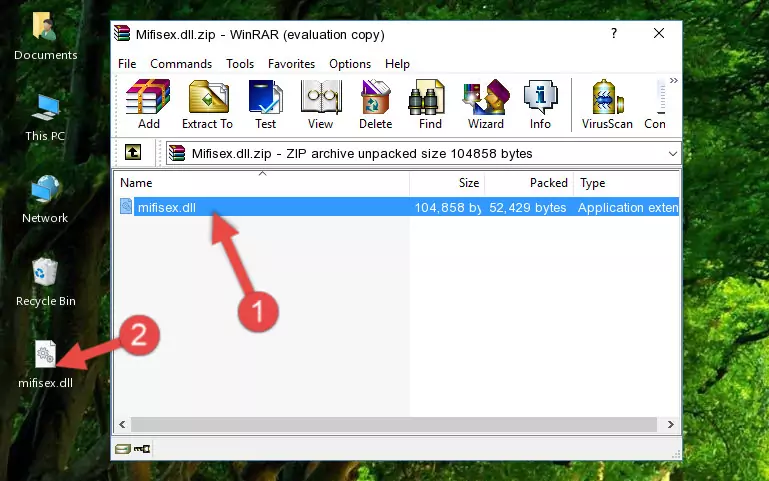Sort by the Type column header
Image resolution: width=769 pixels, height=481 pixels.
tap(626, 183)
